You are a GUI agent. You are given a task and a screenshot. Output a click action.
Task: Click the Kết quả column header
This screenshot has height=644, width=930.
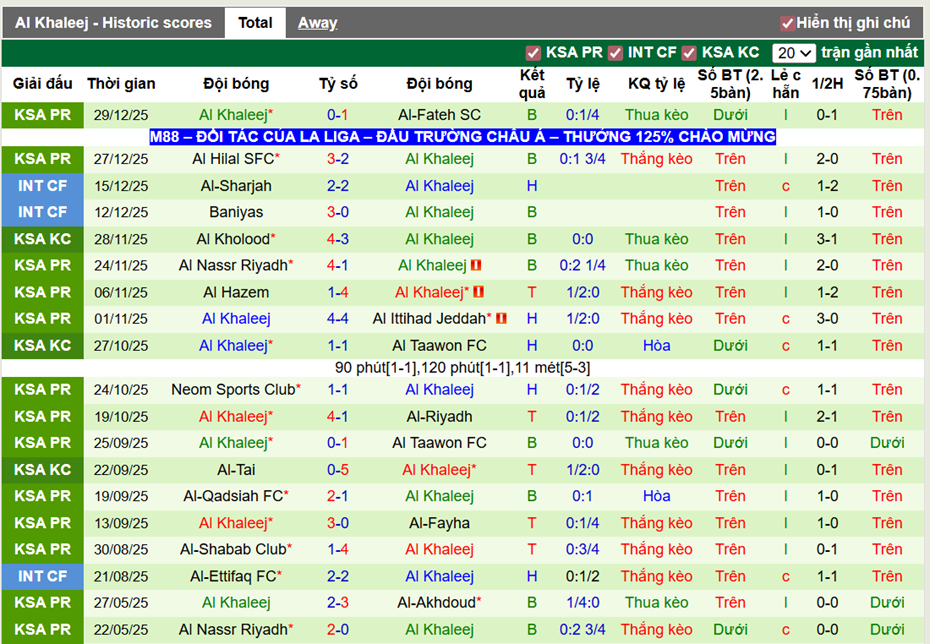point(532,84)
